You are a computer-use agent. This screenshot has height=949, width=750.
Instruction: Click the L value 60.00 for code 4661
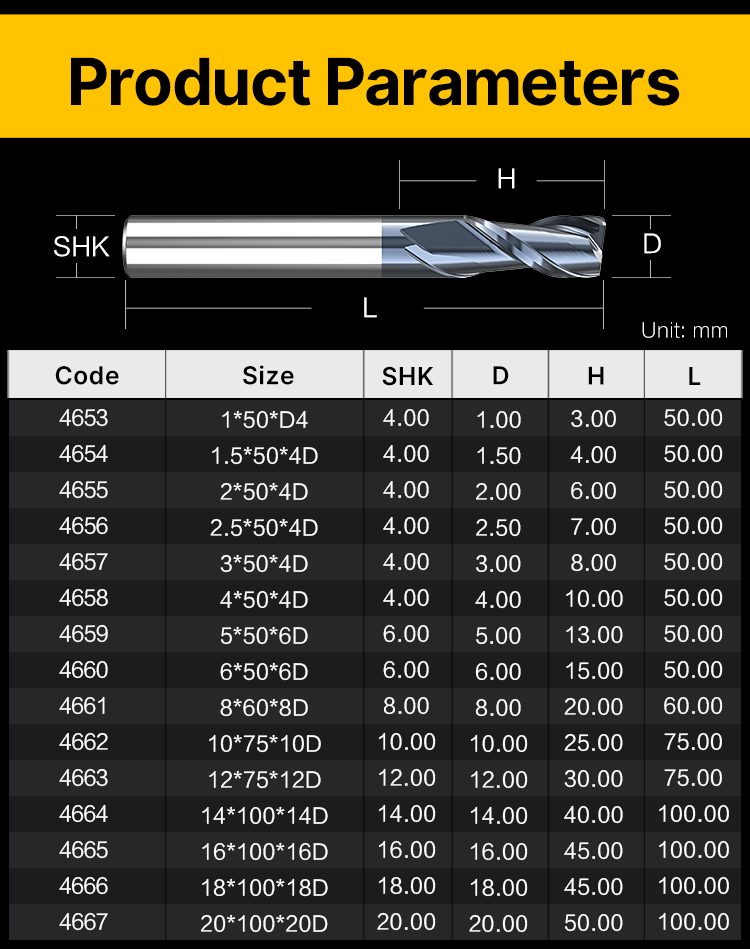click(x=693, y=706)
